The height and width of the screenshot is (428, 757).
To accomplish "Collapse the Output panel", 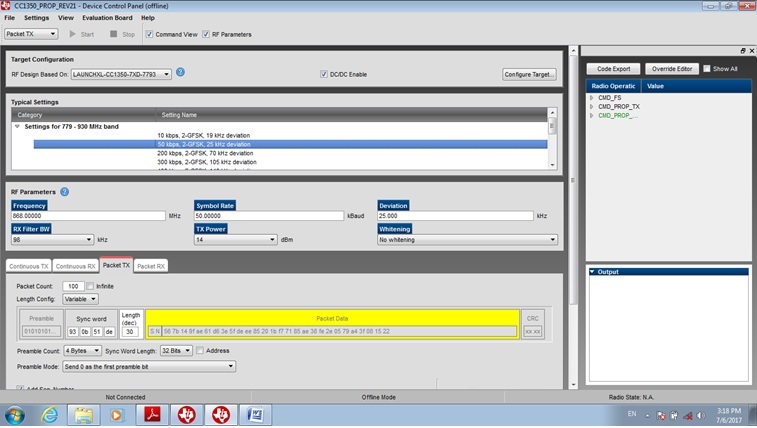I will (592, 272).
